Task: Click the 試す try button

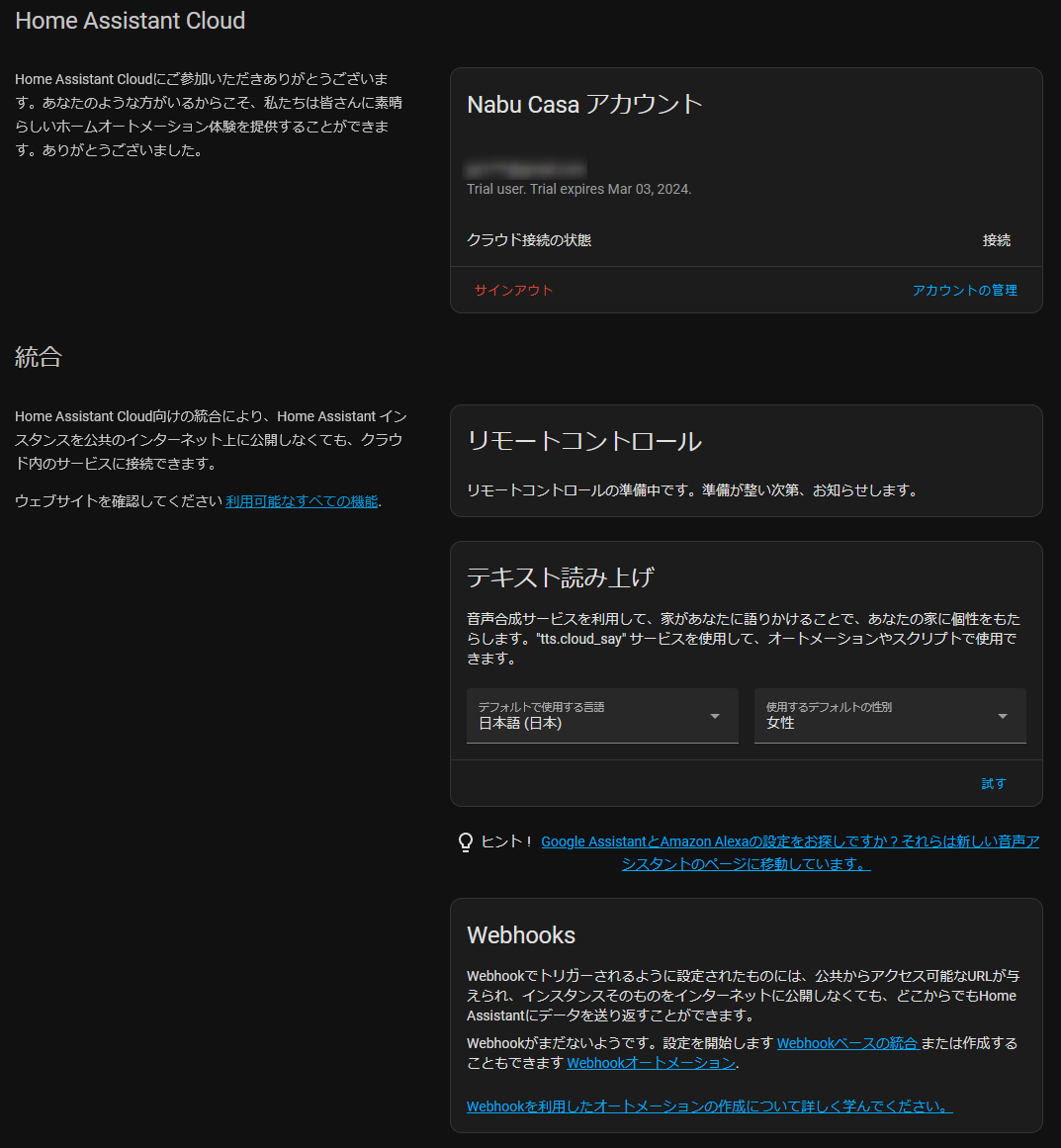Action: [993, 783]
